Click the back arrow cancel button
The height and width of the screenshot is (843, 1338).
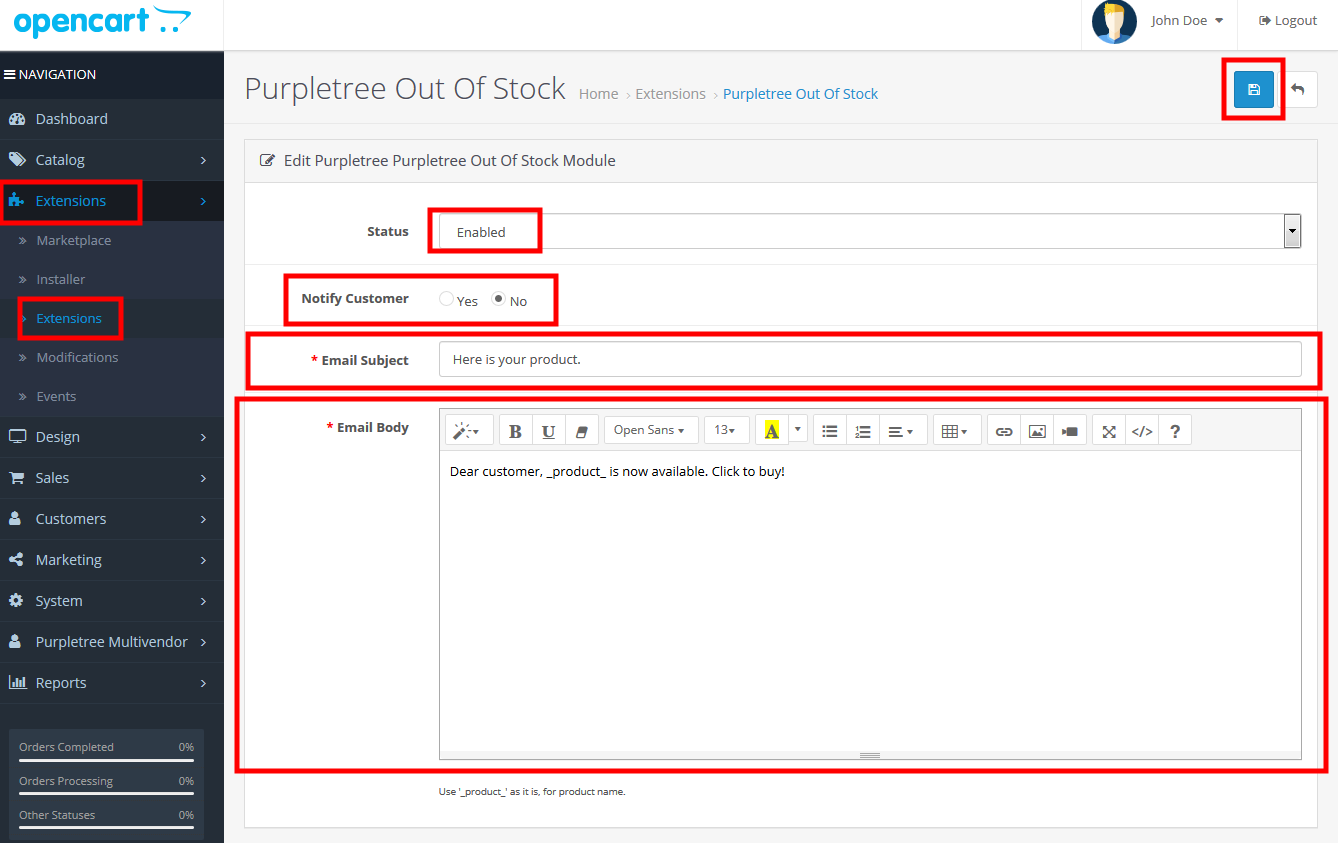[x=1298, y=89]
